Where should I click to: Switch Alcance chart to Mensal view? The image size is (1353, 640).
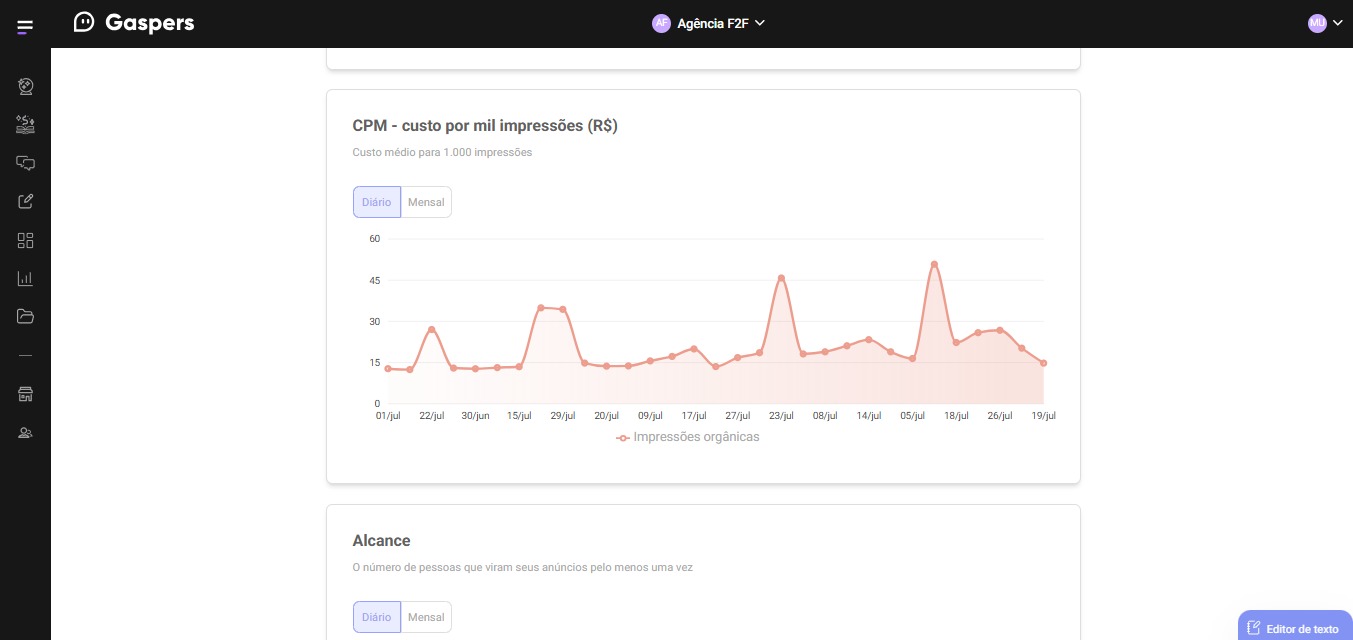pyautogui.click(x=426, y=617)
